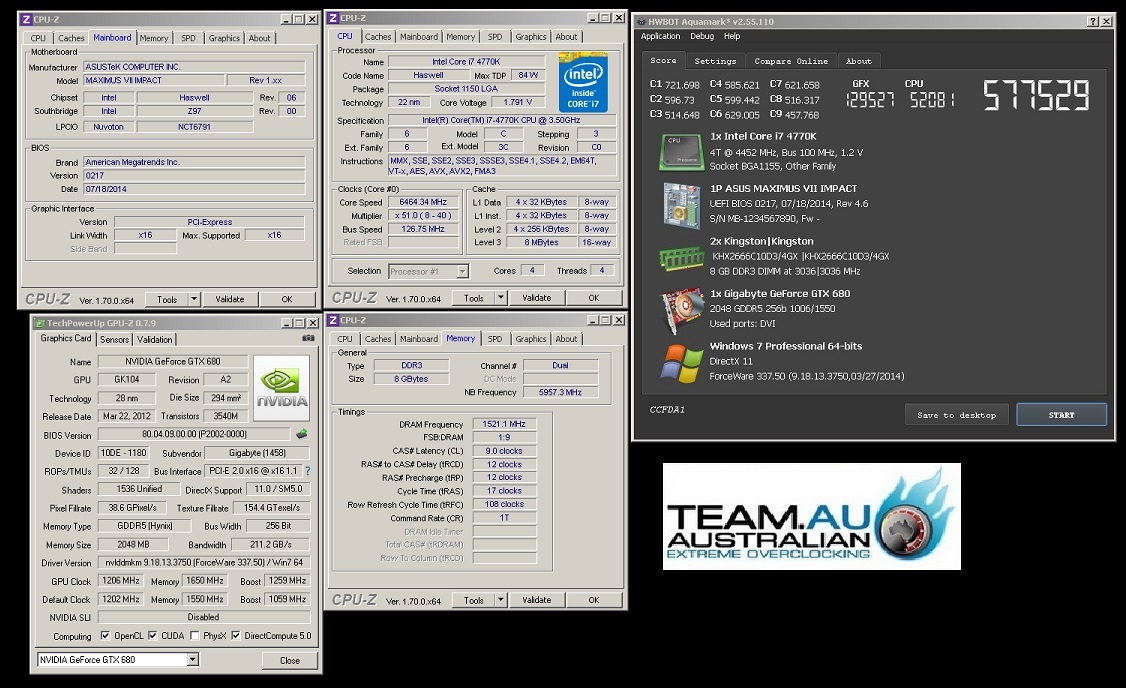Open the GPU selection dropdown in GPU-Z
This screenshot has width=1126, height=688.
pos(192,659)
